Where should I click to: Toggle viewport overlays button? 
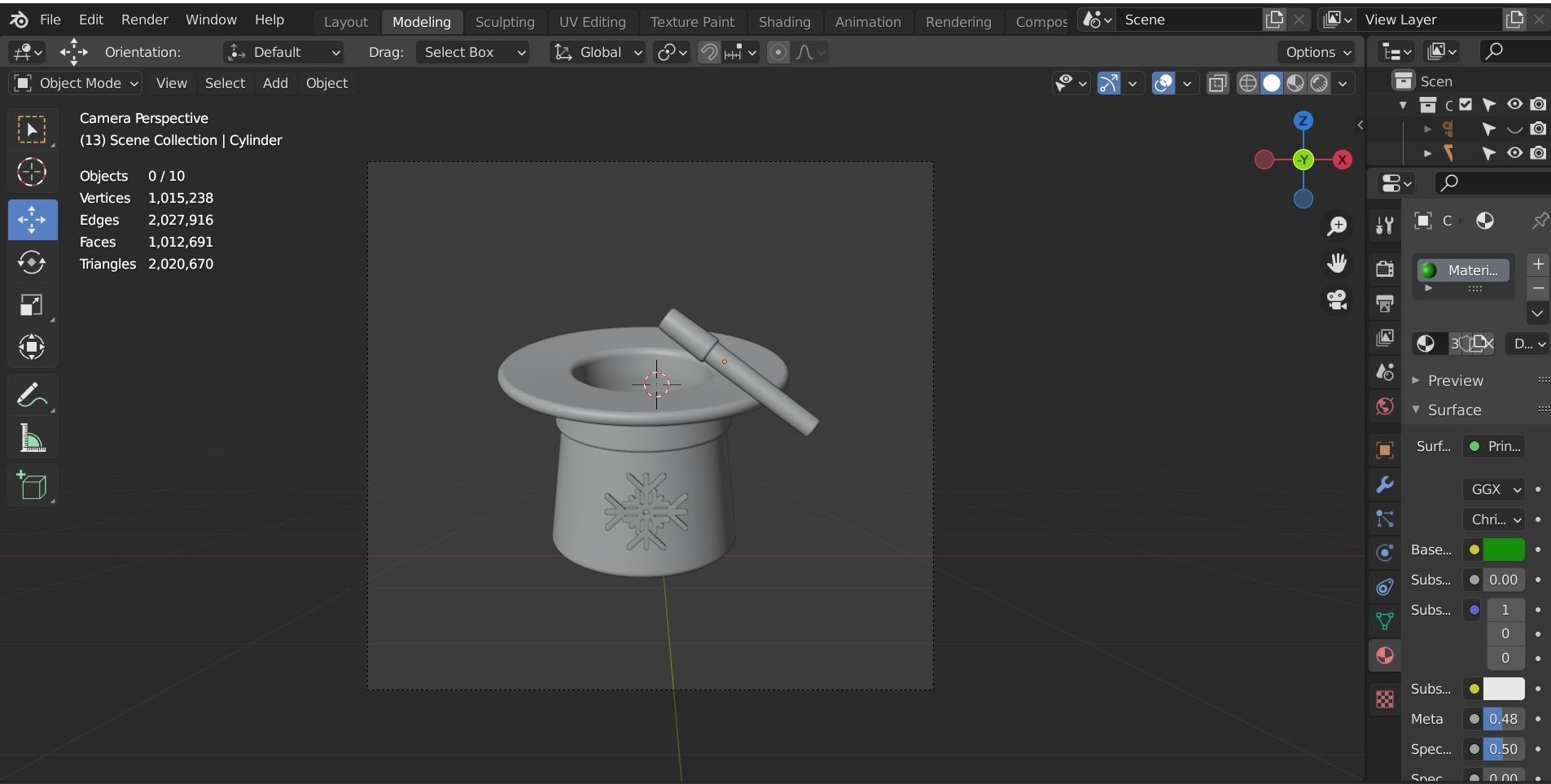[x=1164, y=83]
